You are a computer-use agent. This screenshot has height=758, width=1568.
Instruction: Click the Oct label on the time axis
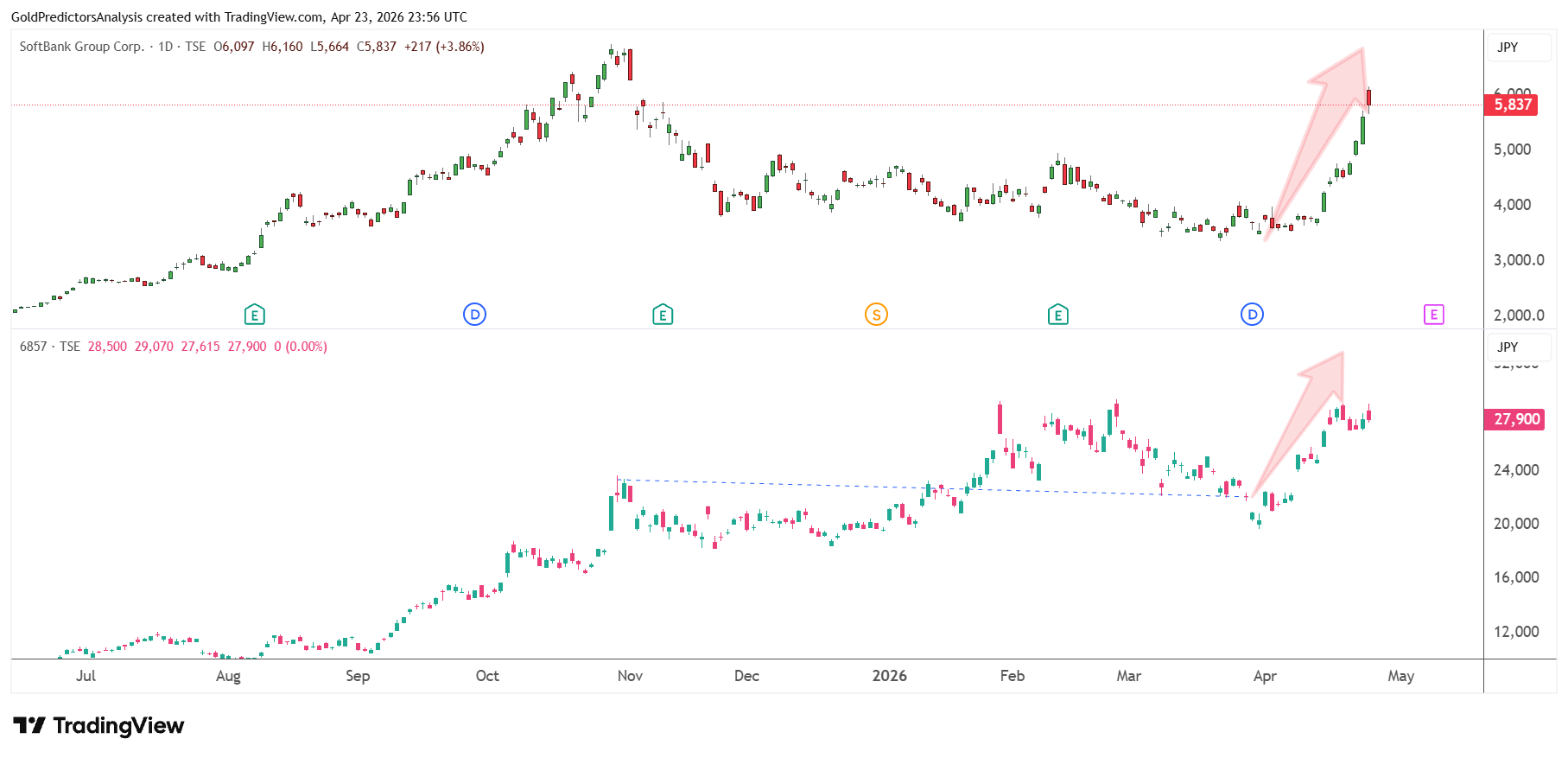[487, 676]
